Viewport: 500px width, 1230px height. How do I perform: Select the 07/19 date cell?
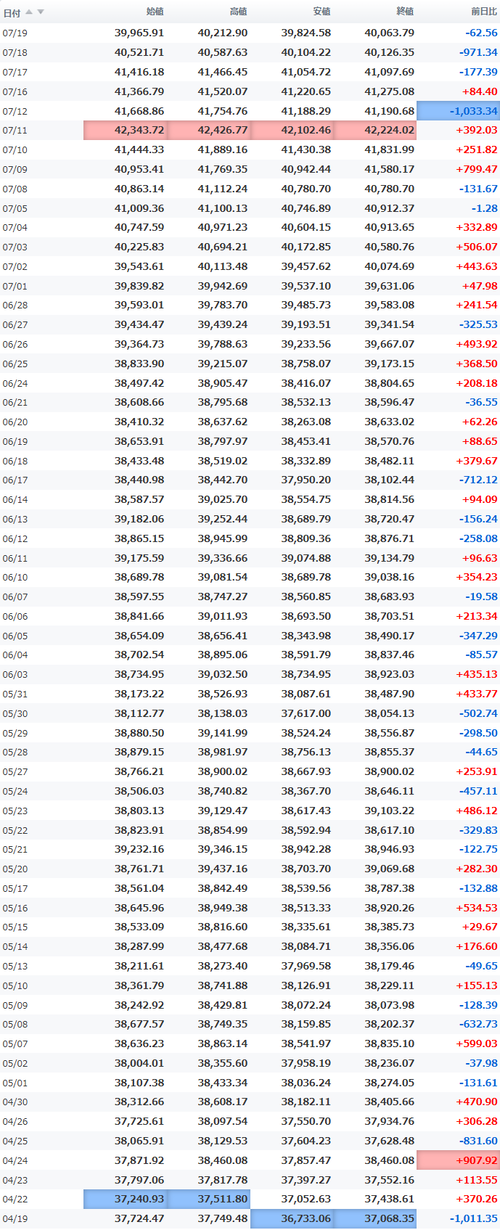(15, 33)
